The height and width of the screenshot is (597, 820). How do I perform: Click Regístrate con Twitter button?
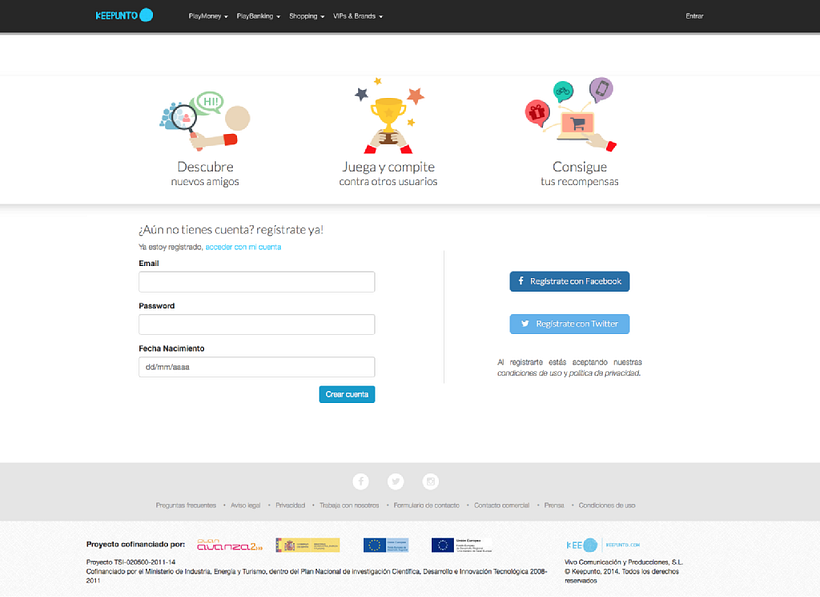coord(570,324)
